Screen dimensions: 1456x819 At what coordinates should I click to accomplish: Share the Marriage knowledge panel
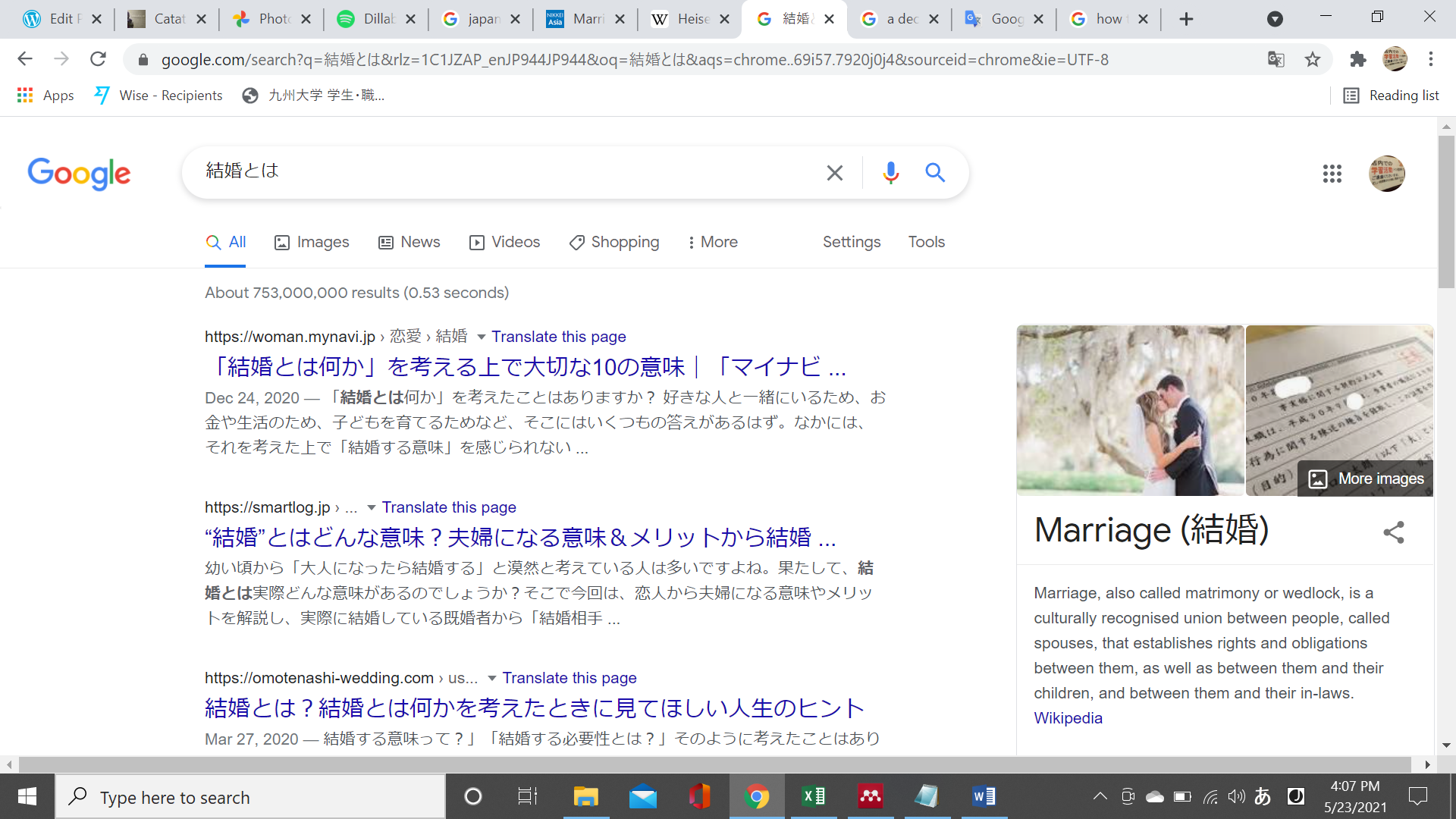pyautogui.click(x=1393, y=532)
